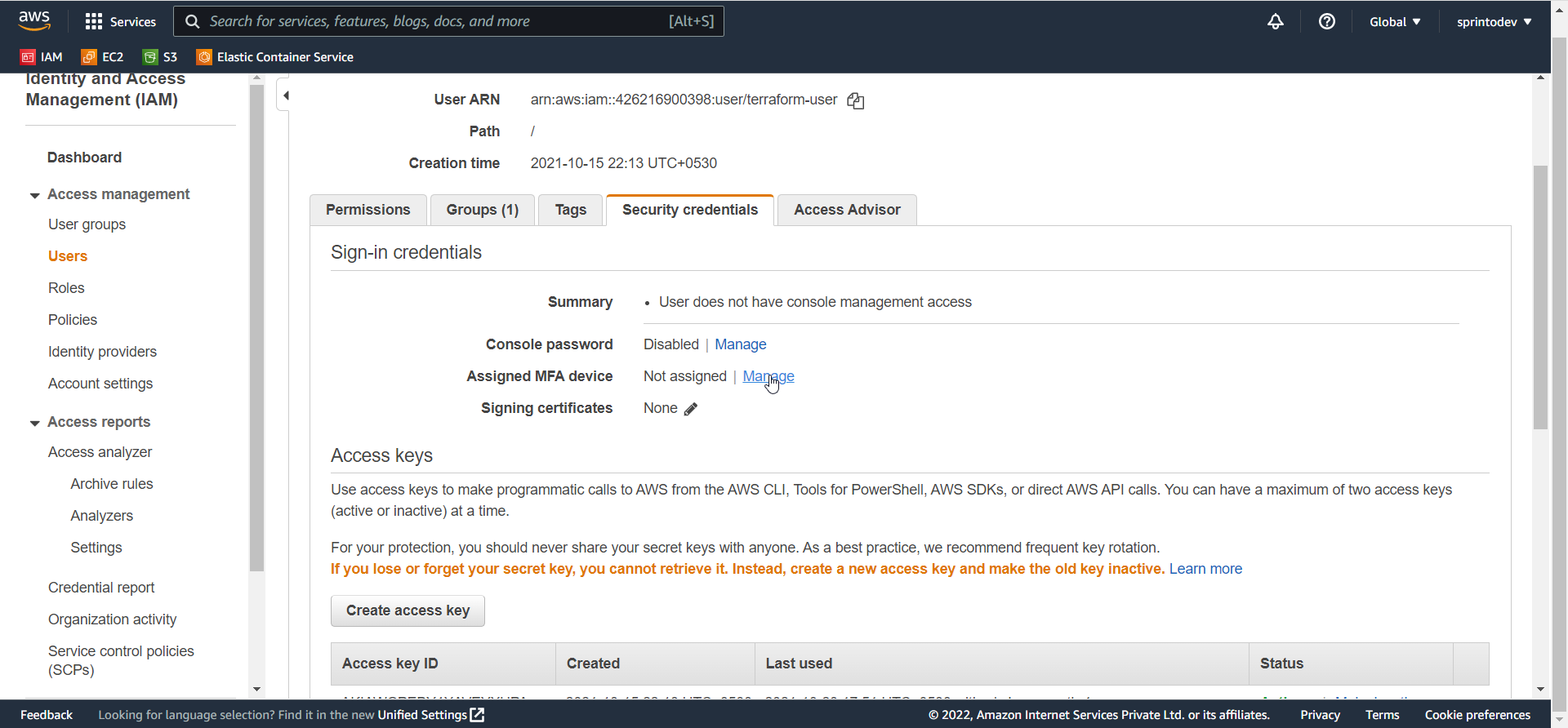Click Manage next to Assigned MFA device
The width and height of the screenshot is (1568, 728).
[768, 376]
